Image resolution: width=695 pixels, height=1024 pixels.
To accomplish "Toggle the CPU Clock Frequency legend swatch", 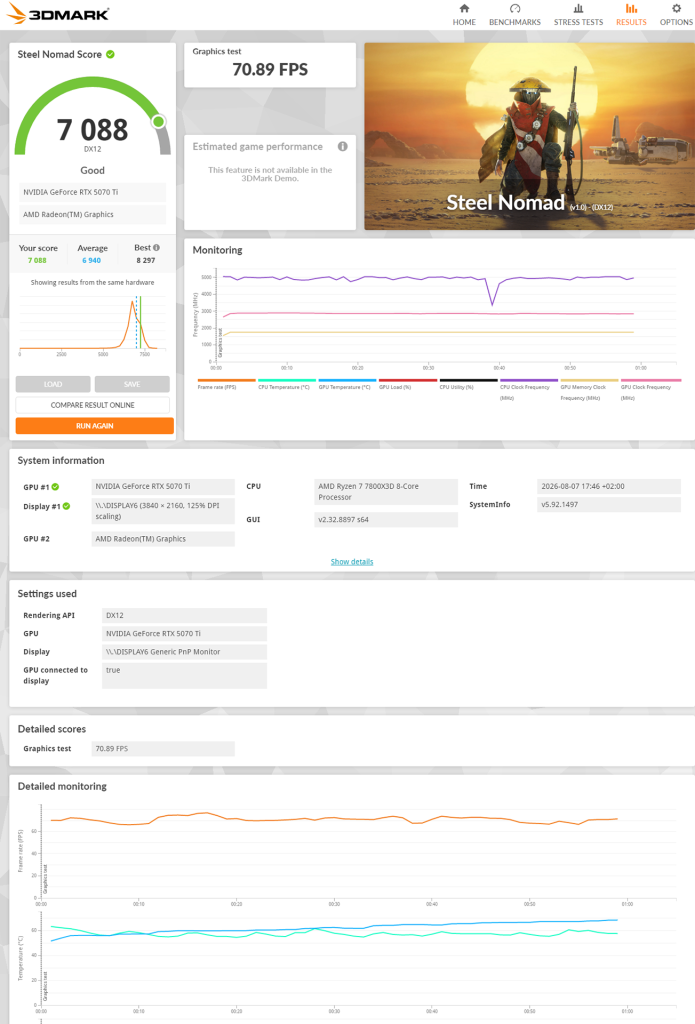I will pos(529,380).
